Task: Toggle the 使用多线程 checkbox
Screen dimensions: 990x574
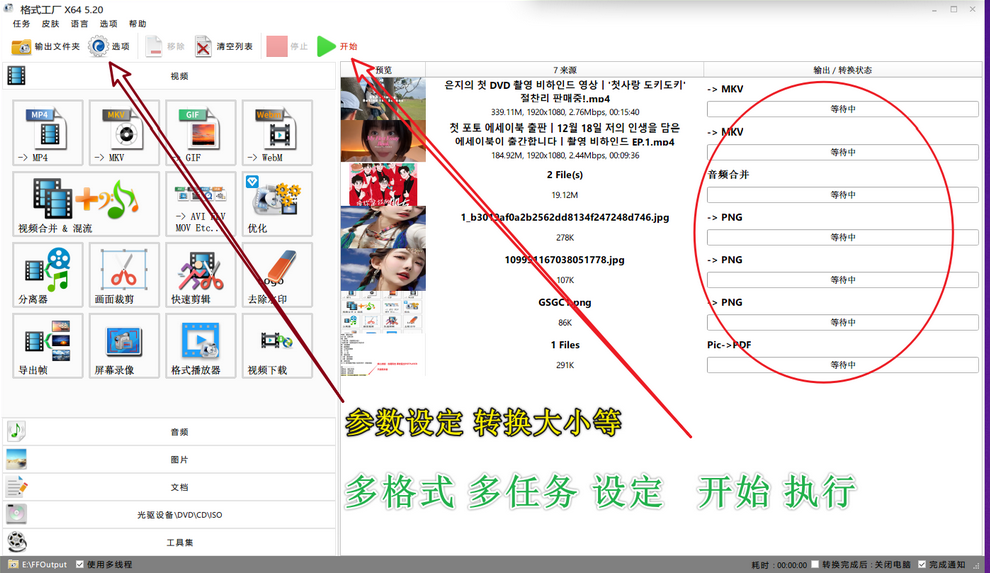Action: (x=80, y=565)
